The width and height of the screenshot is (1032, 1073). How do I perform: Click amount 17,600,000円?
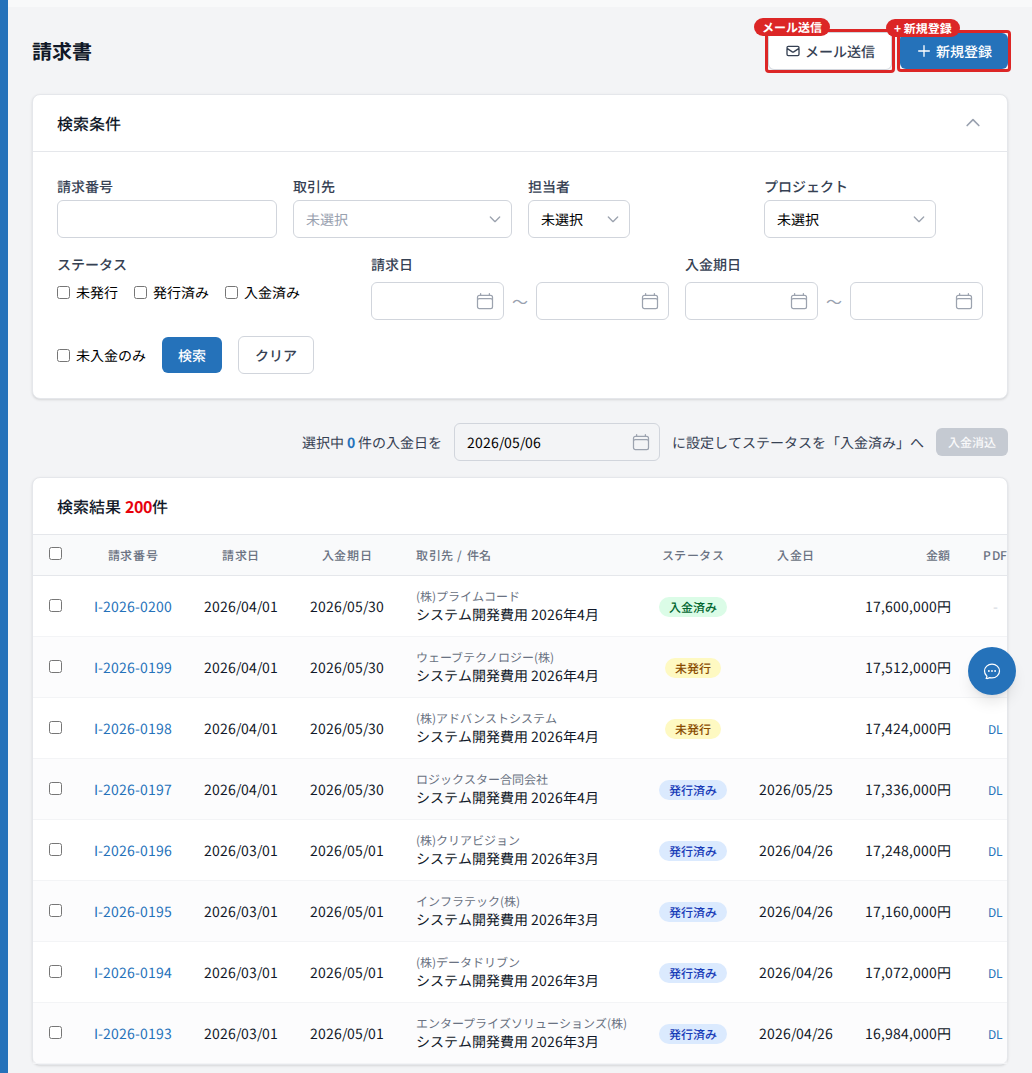click(x=907, y=607)
